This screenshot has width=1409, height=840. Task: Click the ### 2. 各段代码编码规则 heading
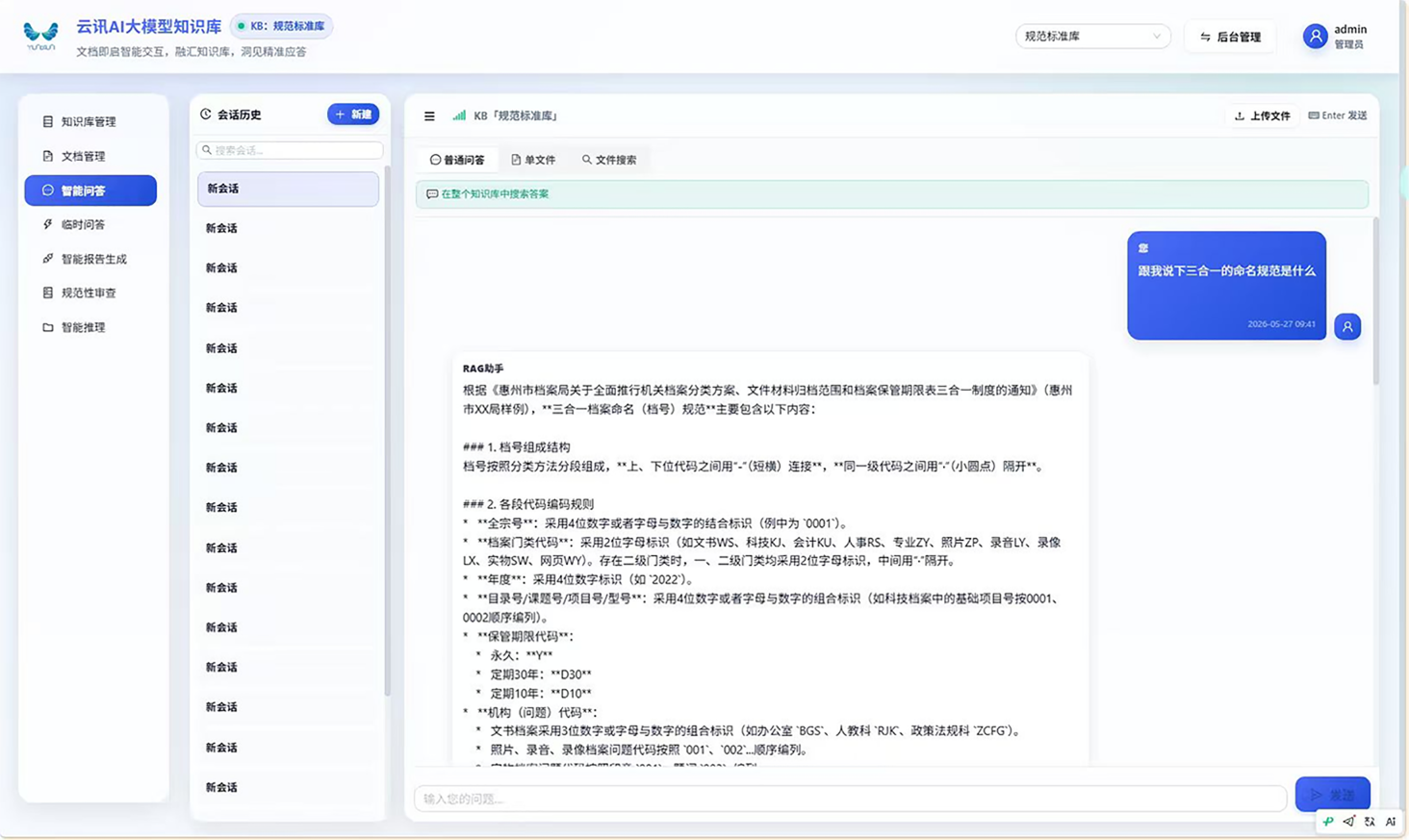coord(527,504)
